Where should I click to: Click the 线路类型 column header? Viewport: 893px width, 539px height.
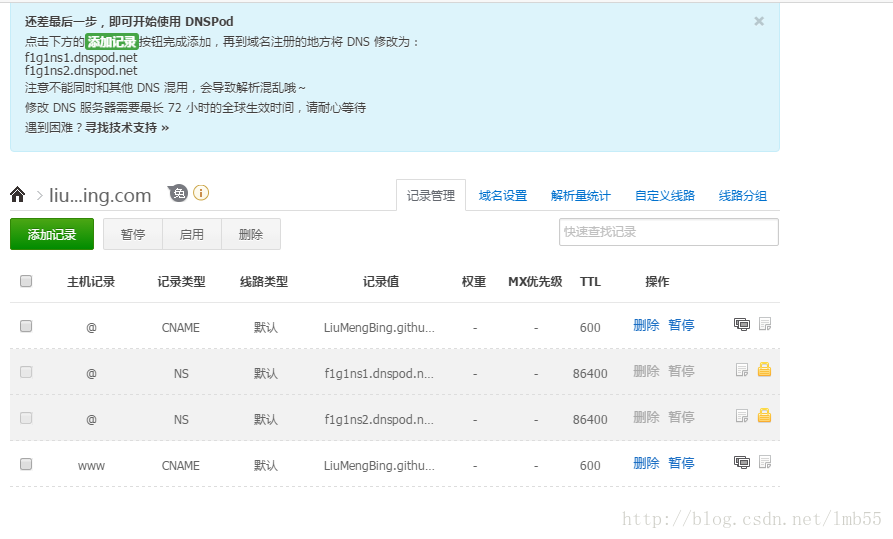click(x=264, y=281)
